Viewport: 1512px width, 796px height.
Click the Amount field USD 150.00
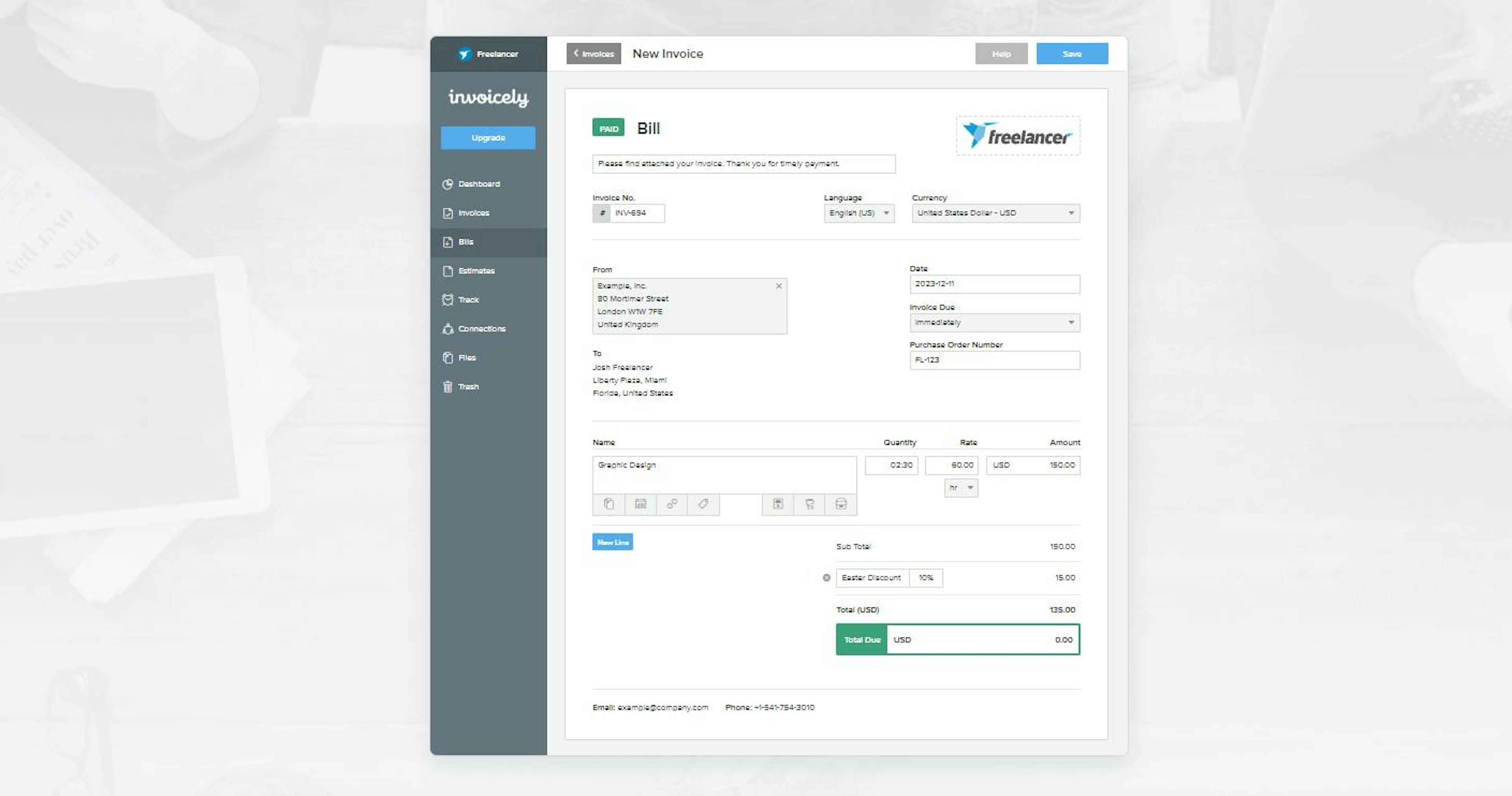(x=1033, y=465)
